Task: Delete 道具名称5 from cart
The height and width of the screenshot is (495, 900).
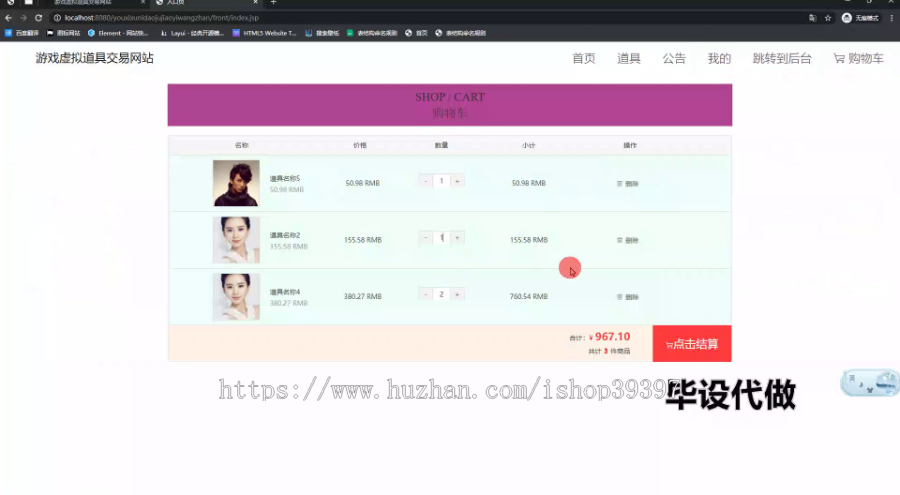Action: 627,184
